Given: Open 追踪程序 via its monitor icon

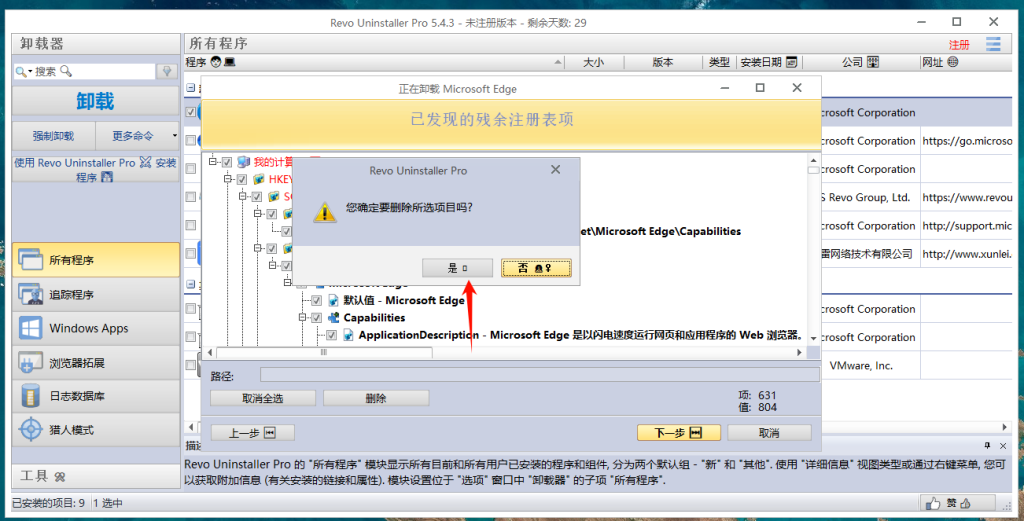Looking at the screenshot, I should 31,294.
